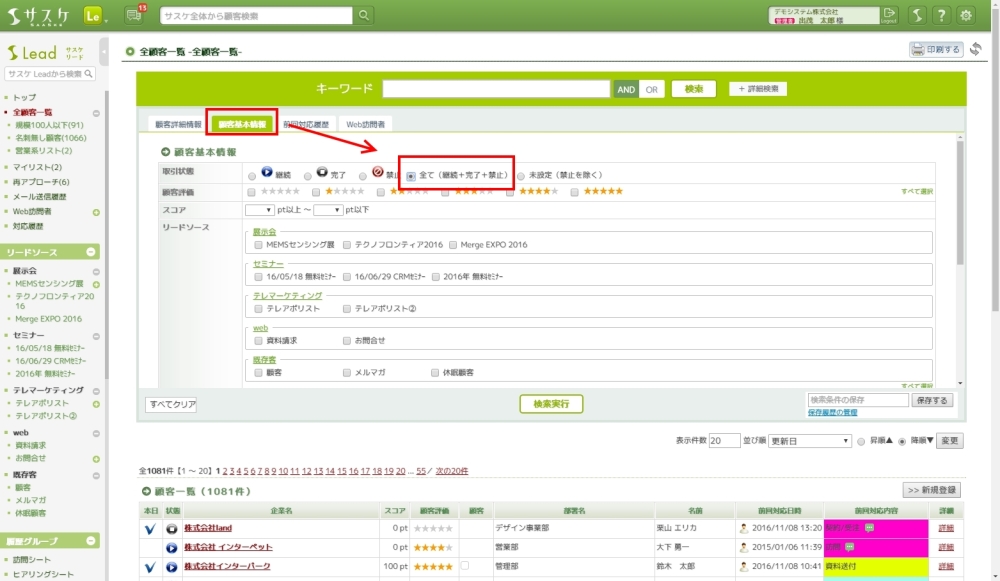The width and height of the screenshot is (1000, 581).
Task: Click the plus icon next to Web訪問者 in sidebar
Action: 96,212
